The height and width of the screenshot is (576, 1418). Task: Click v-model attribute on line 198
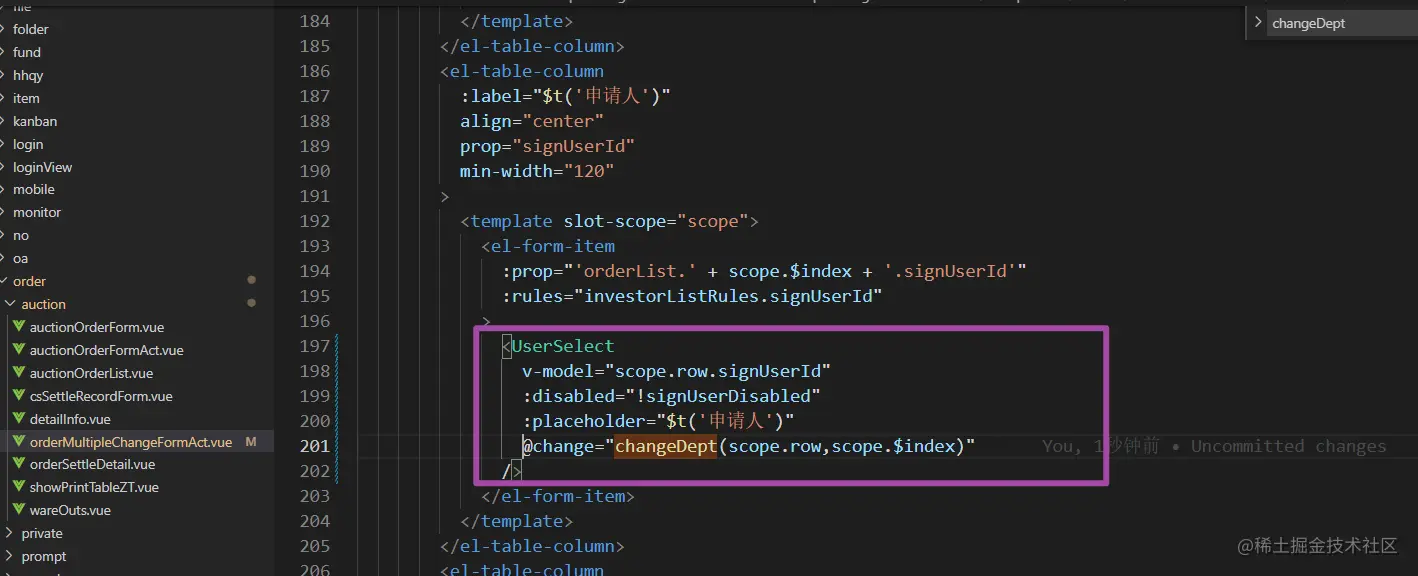pos(557,371)
